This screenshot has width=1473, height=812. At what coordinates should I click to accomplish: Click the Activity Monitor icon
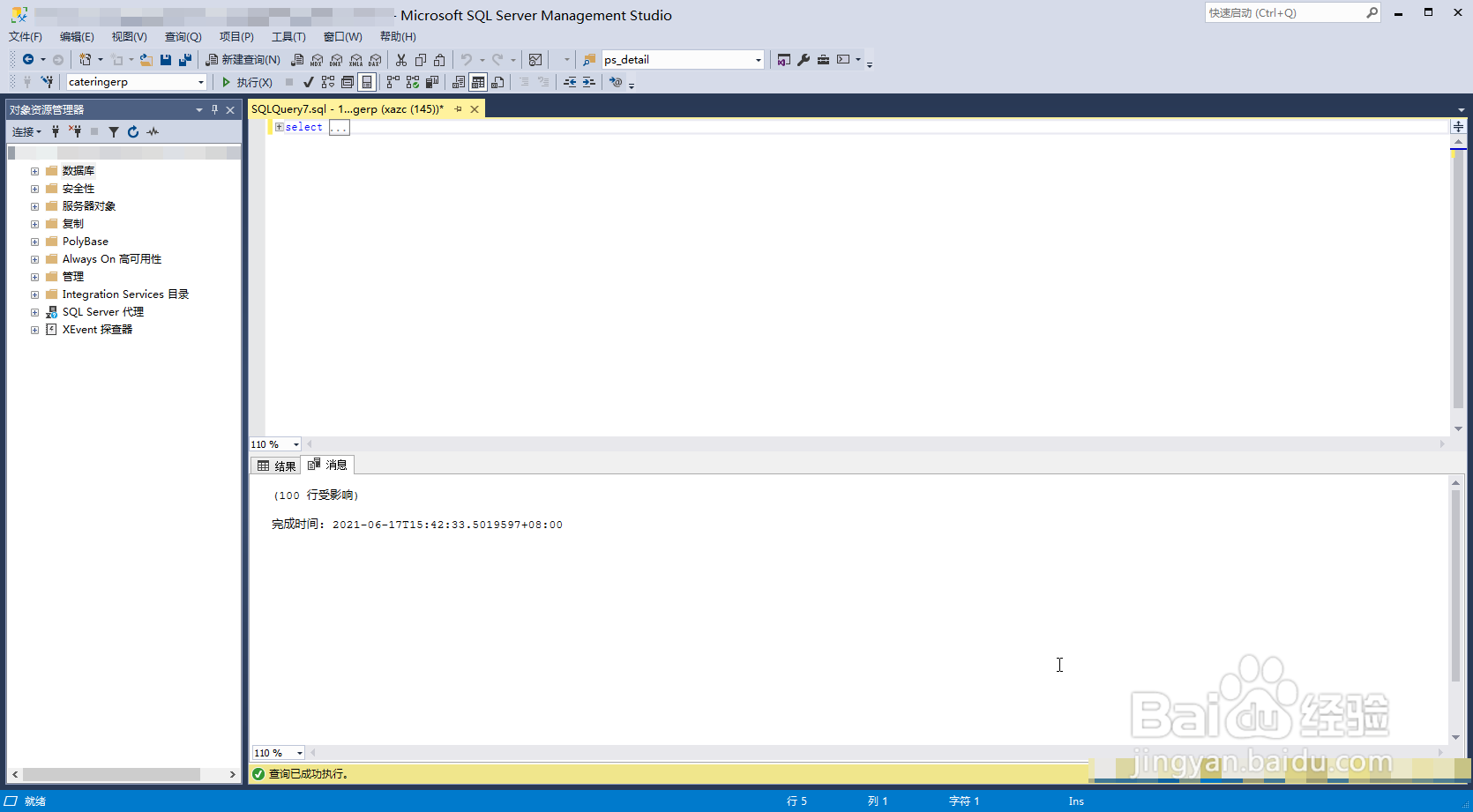(153, 131)
